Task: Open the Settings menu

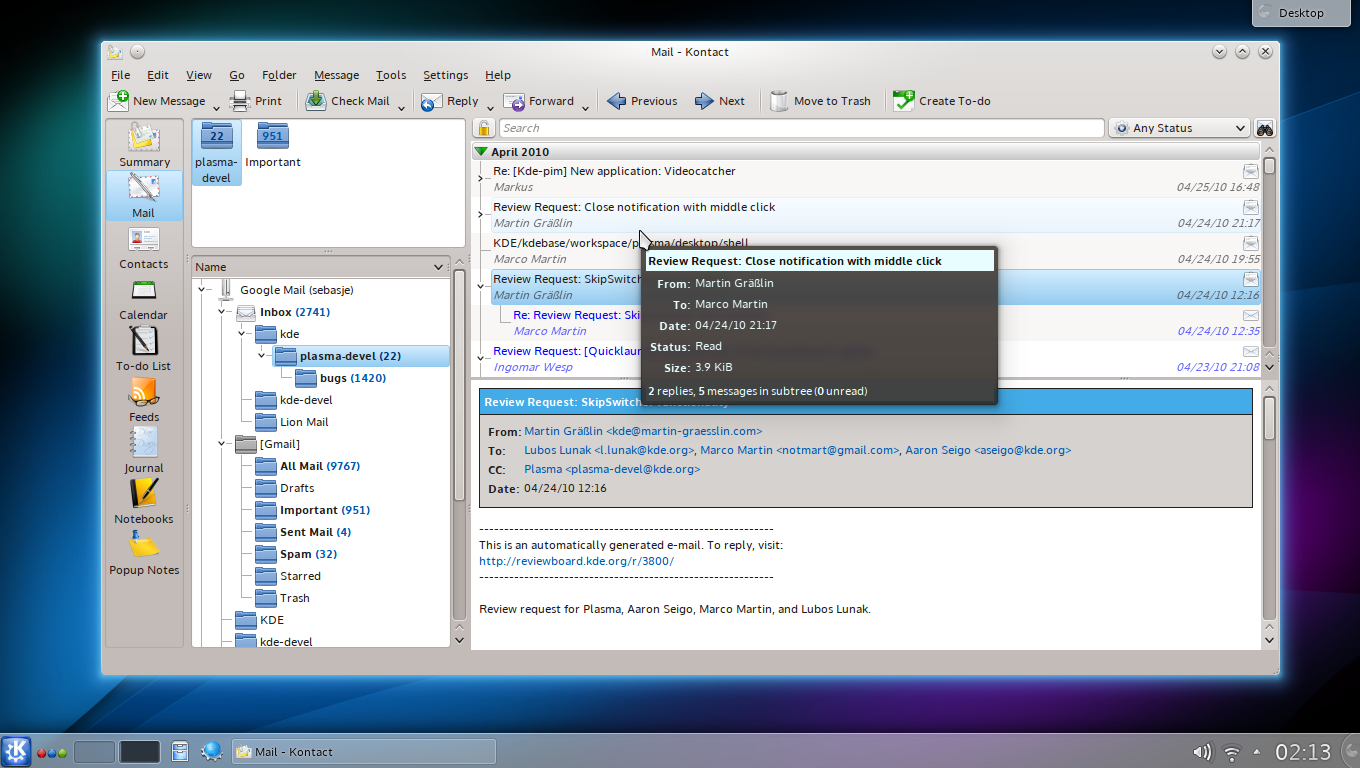Action: point(445,75)
